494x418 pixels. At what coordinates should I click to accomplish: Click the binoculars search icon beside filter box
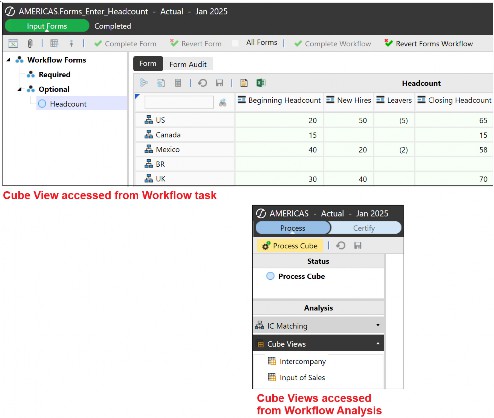(223, 103)
